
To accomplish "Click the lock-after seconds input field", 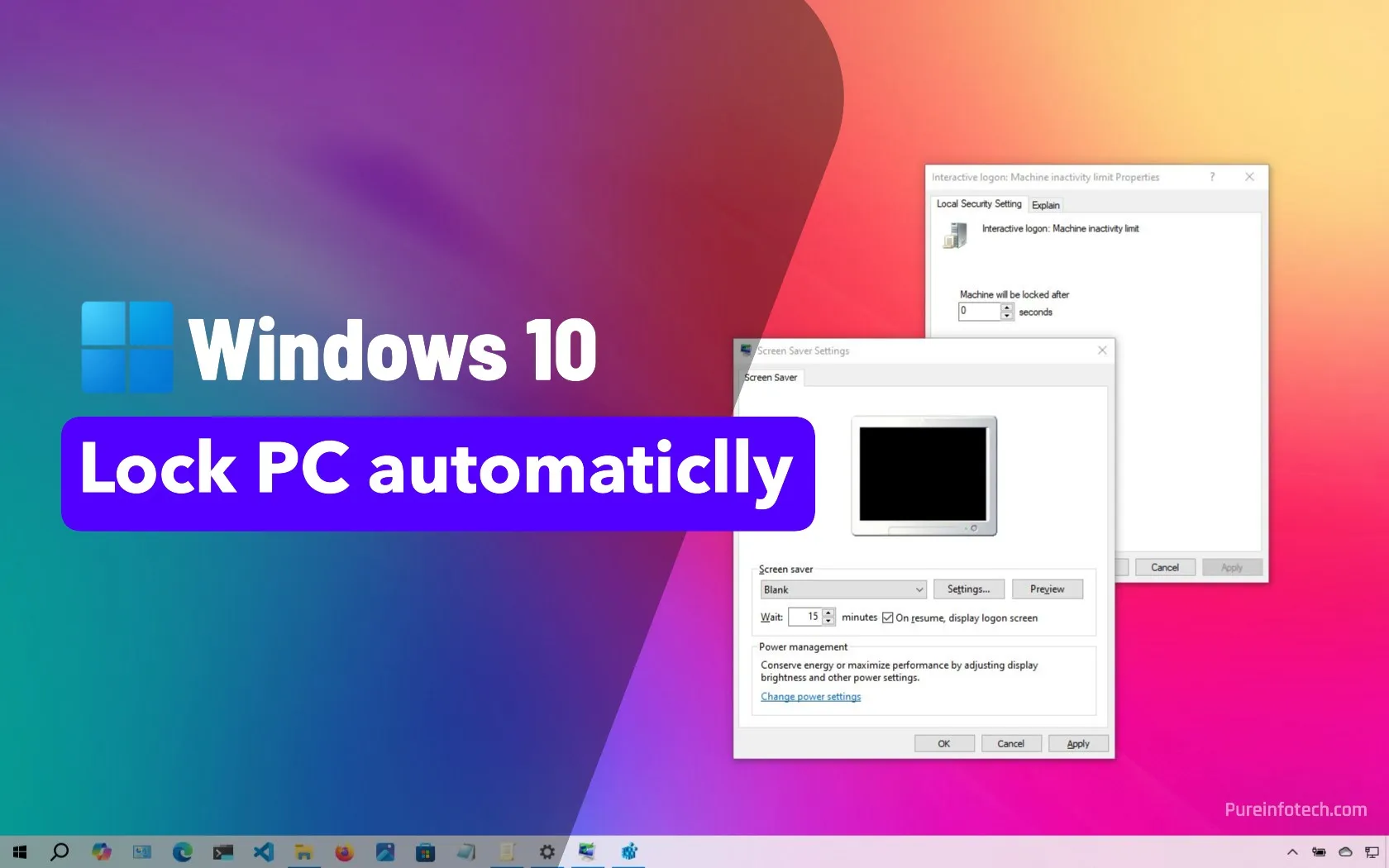I will [980, 312].
